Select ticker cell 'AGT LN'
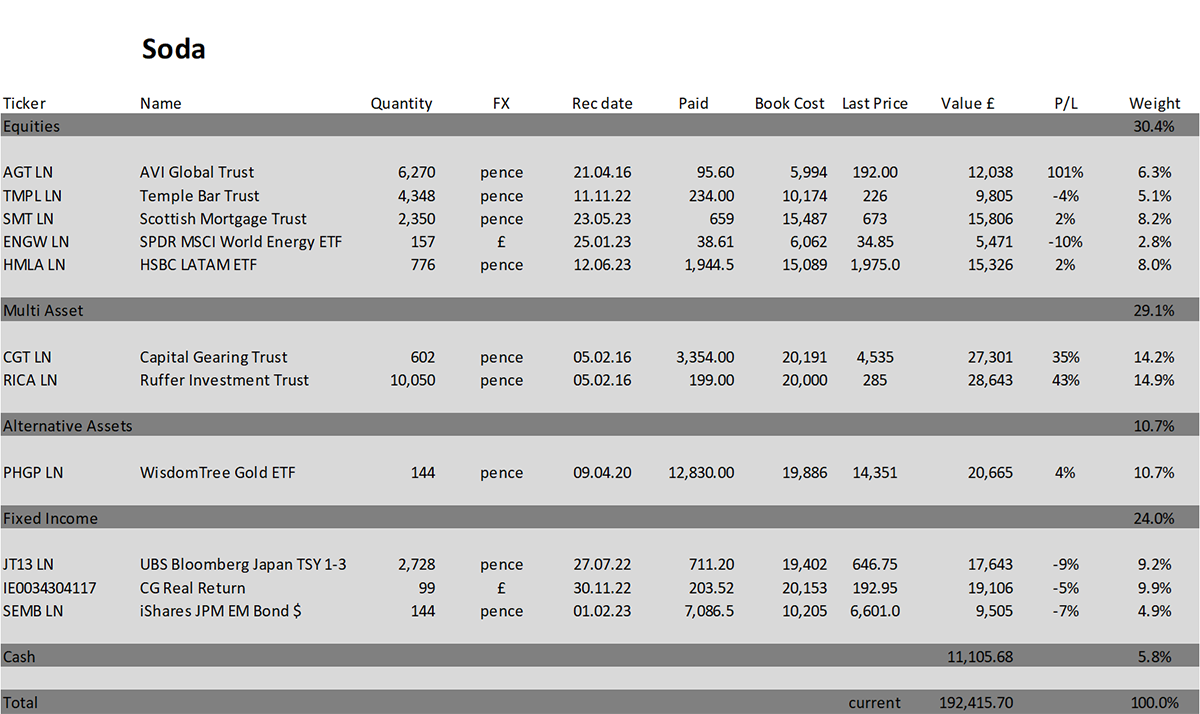Viewport: 1200px width, 714px height. (x=28, y=172)
